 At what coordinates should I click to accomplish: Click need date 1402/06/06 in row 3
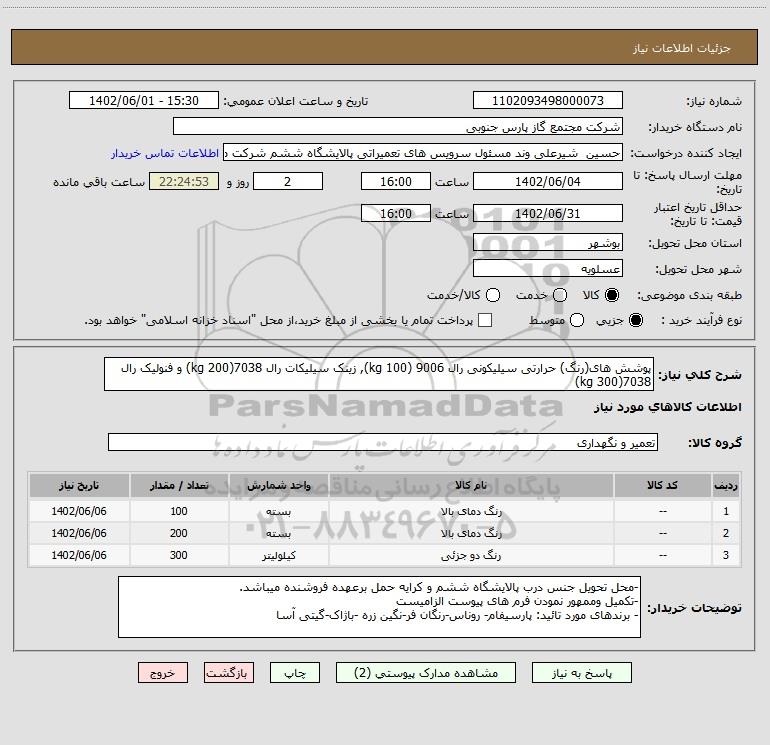point(79,555)
